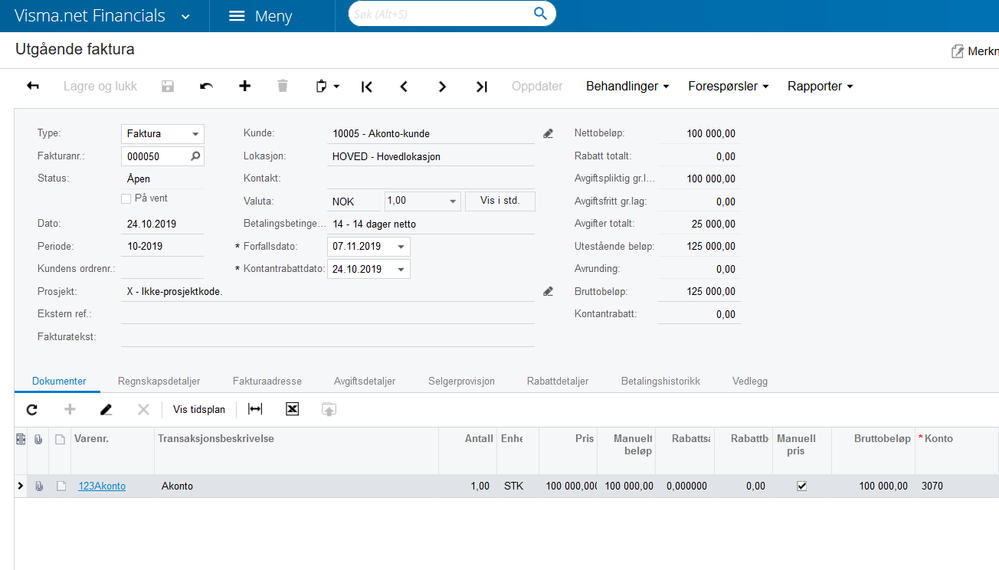
Task: Click the search field in top bar
Action: (x=442, y=14)
